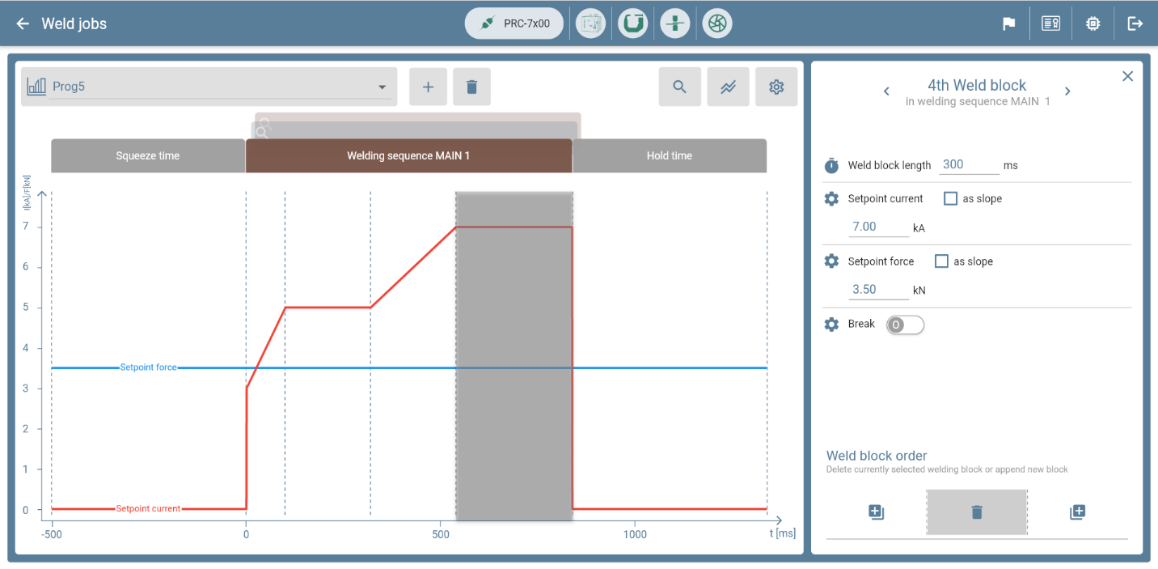
Task: Delete the currently selected weld block
Action: tap(977, 512)
